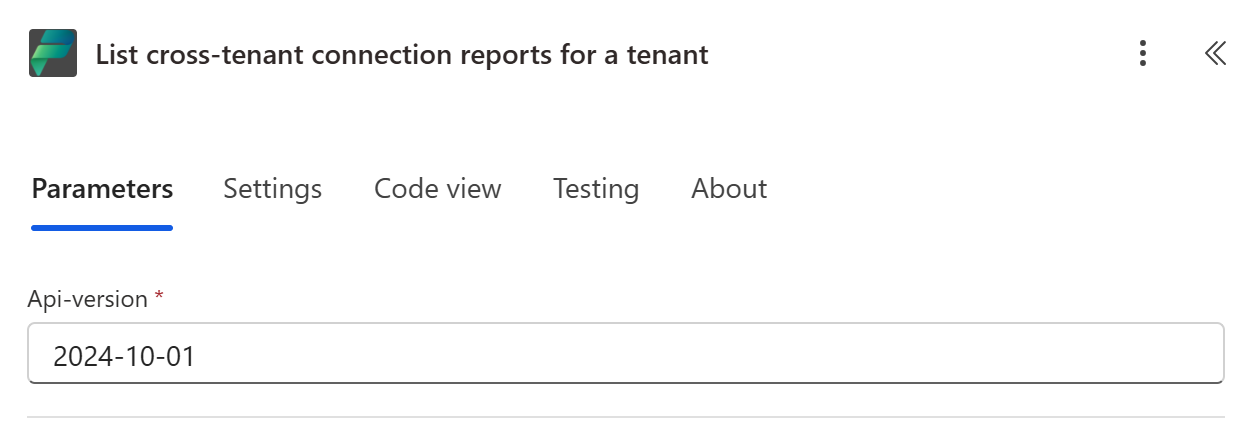Go to the Testing tab
Image resolution: width=1245 pixels, height=431 pixels.
tap(596, 189)
